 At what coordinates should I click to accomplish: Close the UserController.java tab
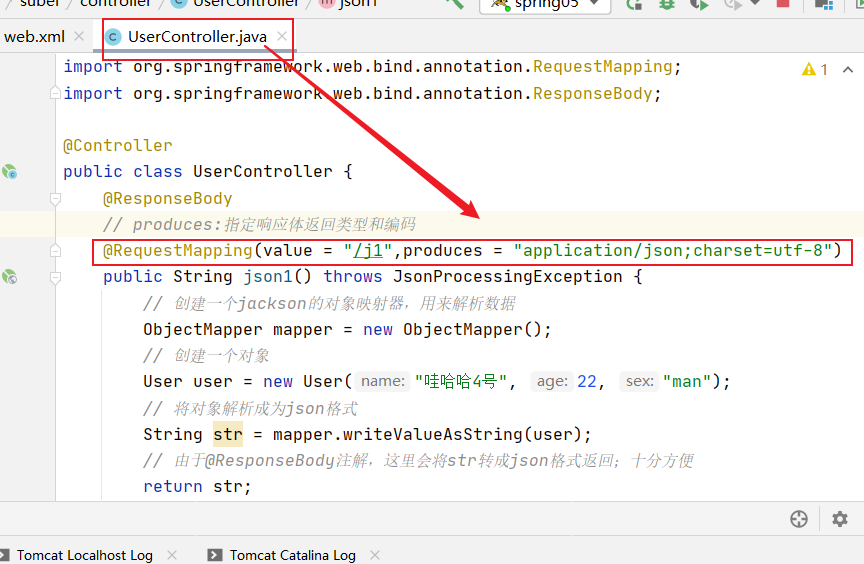(283, 37)
